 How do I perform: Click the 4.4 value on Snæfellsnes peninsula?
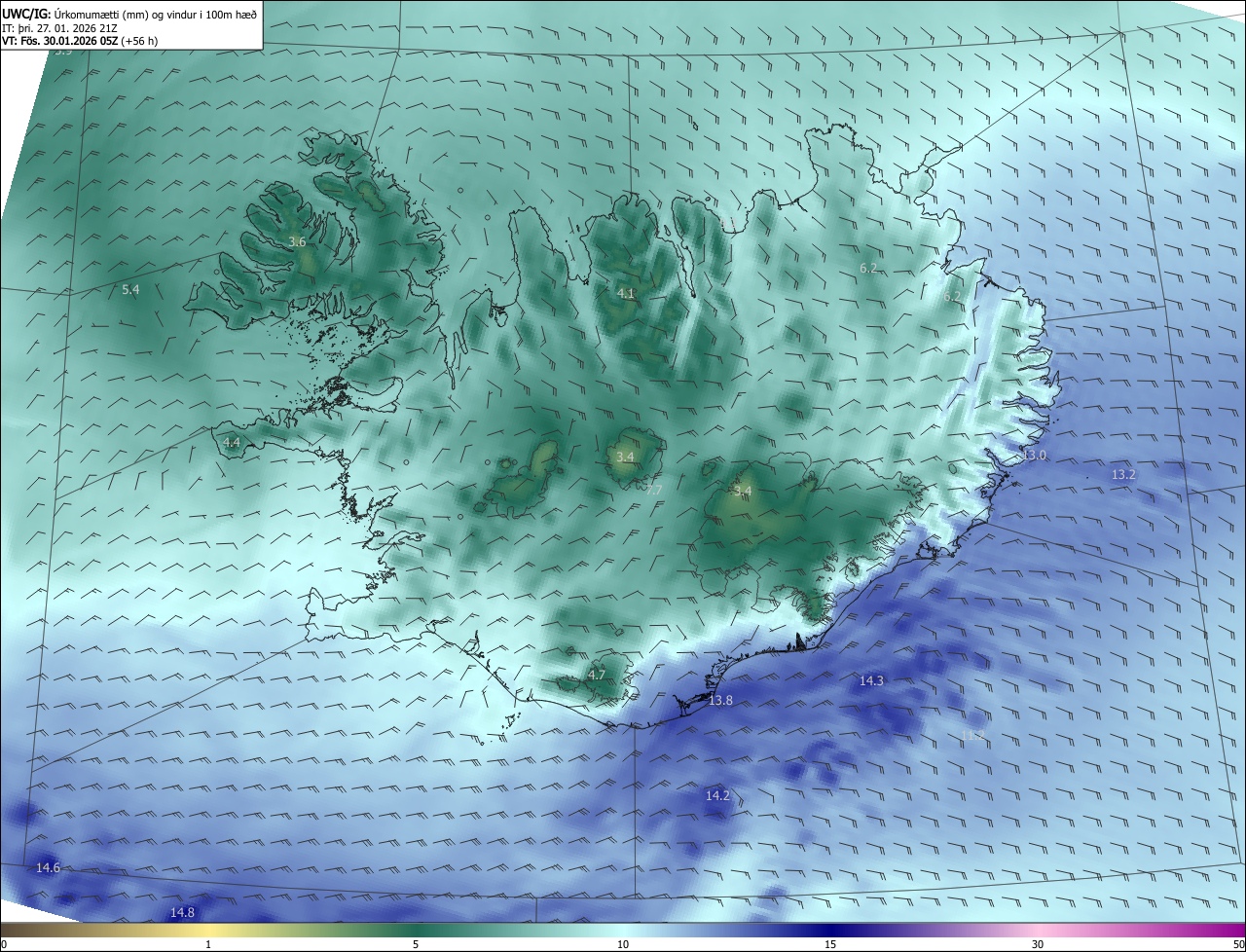point(232,442)
